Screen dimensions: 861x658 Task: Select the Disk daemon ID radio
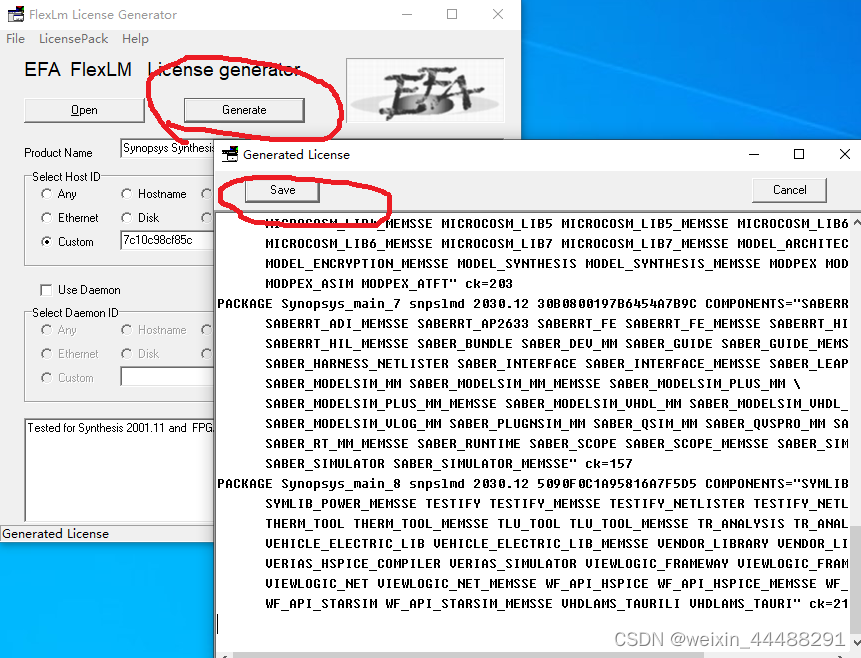point(127,354)
